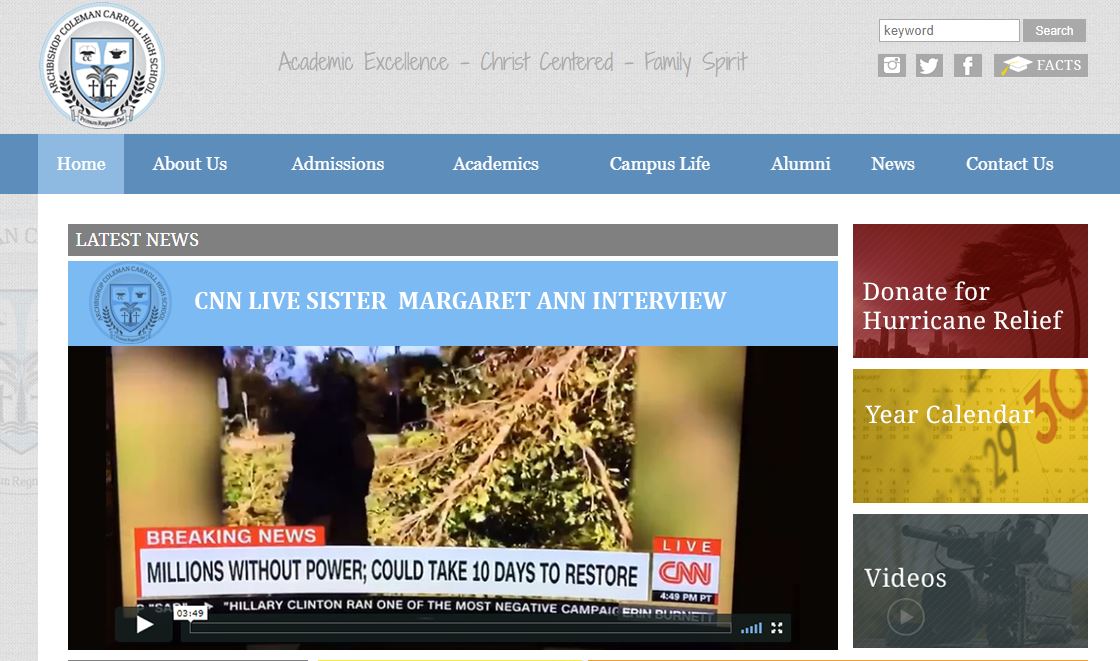This screenshot has height=661, width=1120.
Task: Enter fullscreen mode on the video
Action: pos(776,627)
